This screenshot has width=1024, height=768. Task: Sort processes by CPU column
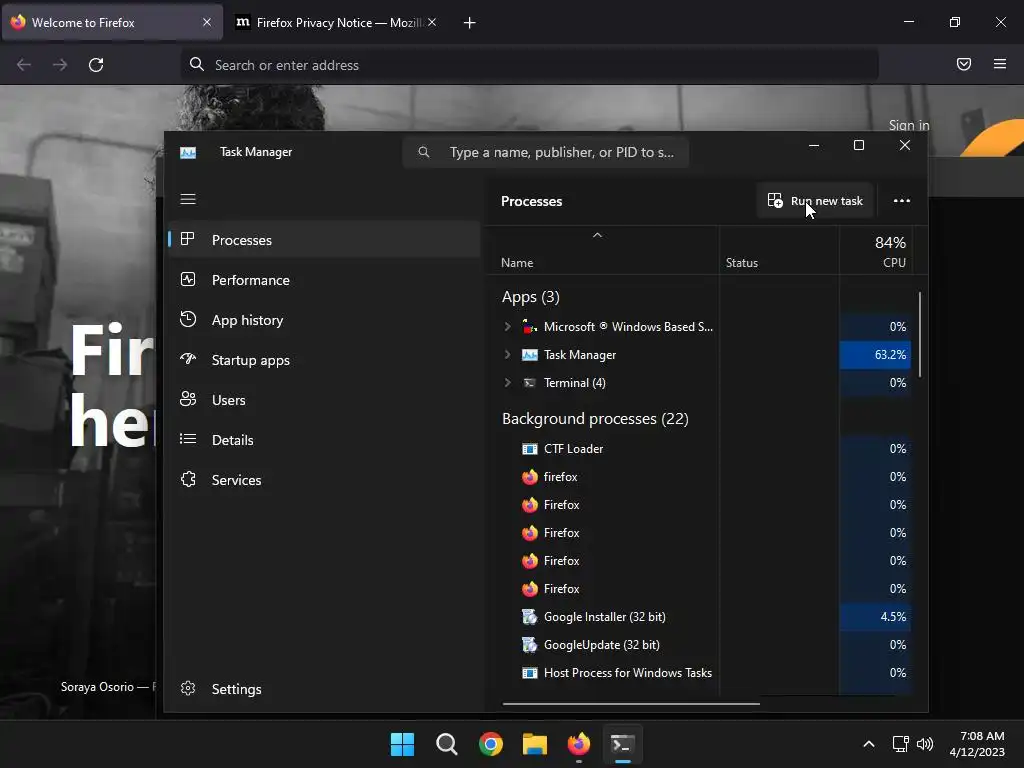[x=875, y=250]
